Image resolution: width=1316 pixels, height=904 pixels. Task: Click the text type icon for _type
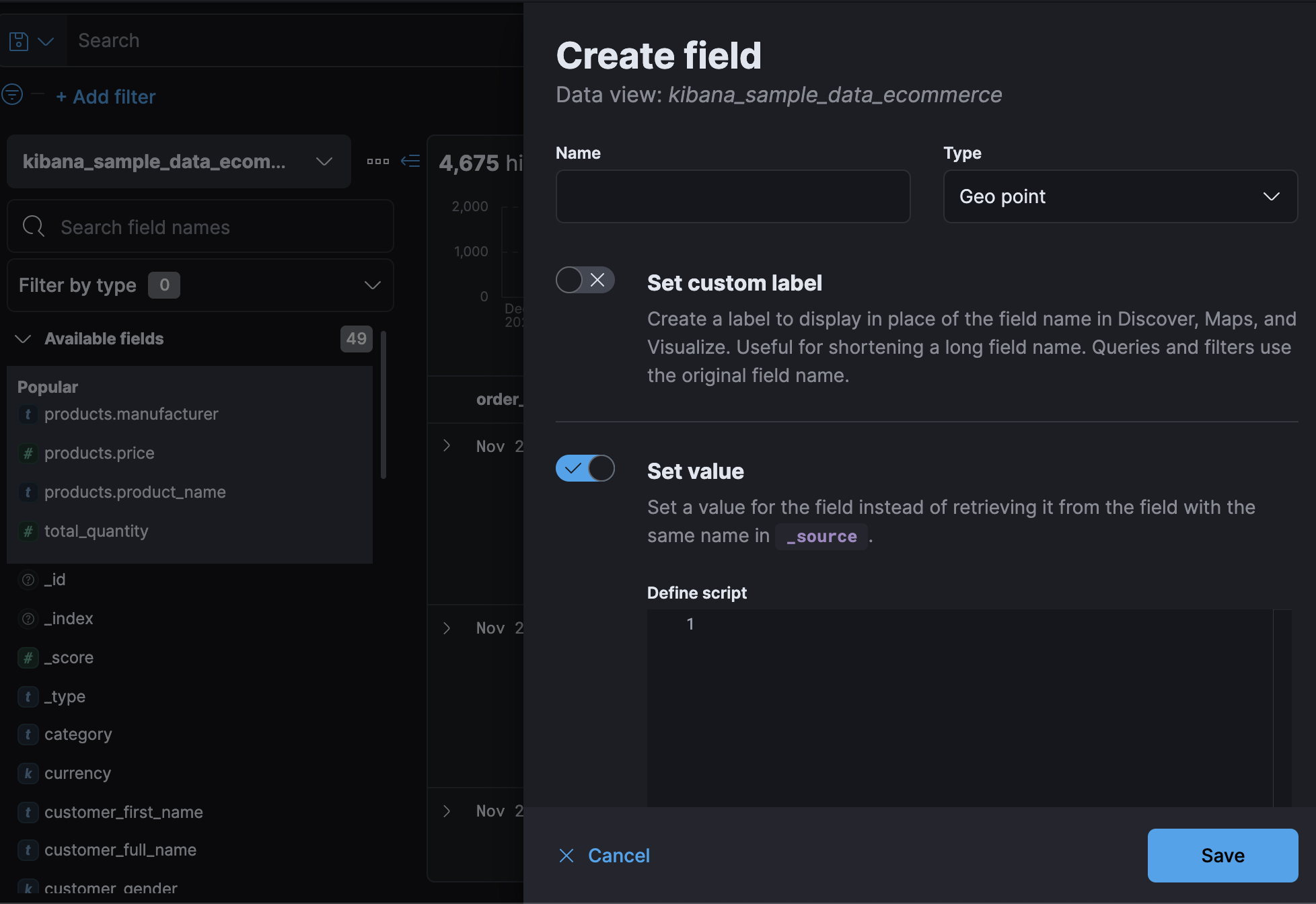tap(28, 697)
